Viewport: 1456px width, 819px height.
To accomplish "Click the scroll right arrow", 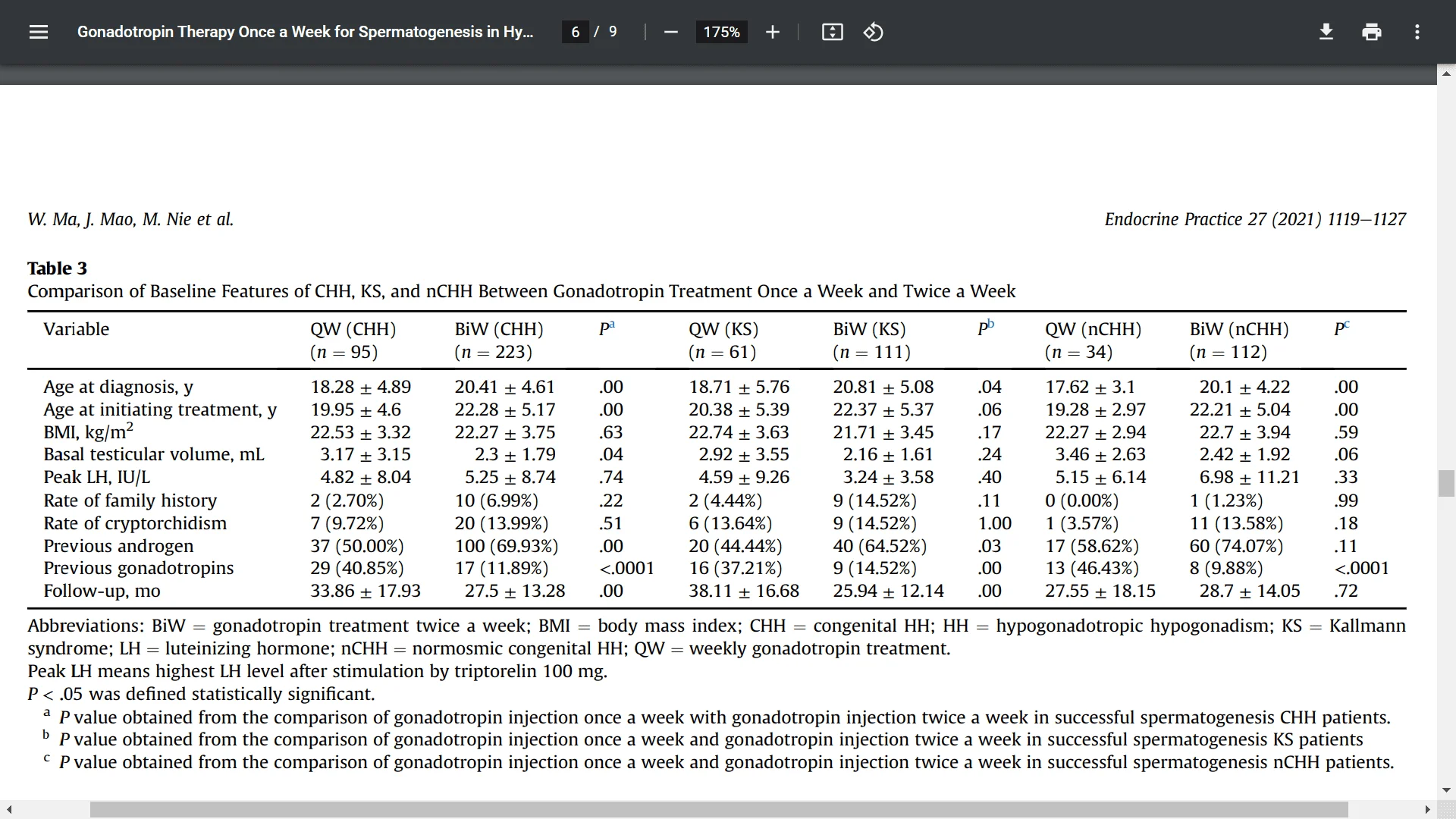I will pyautogui.click(x=1427, y=810).
